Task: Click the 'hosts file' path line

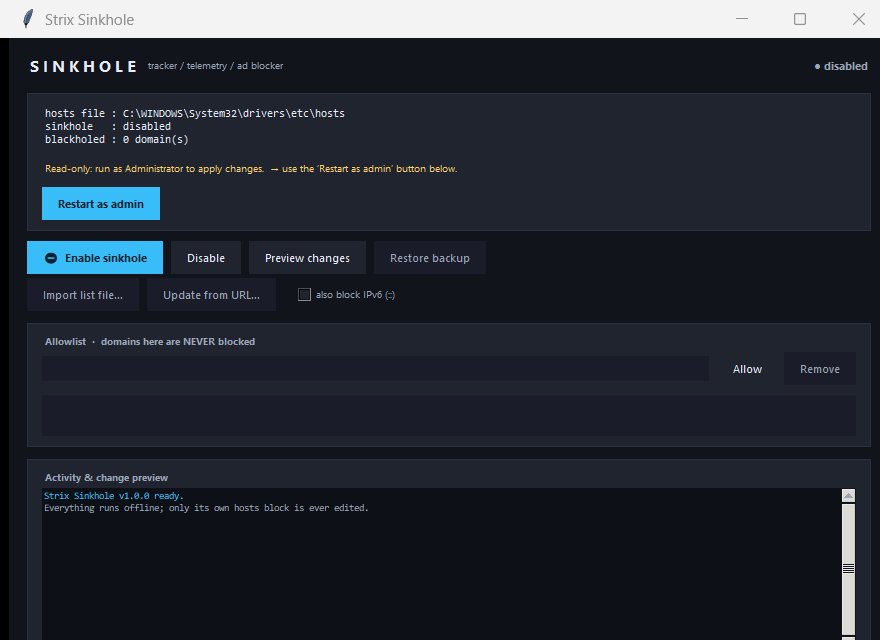Action: (195, 113)
